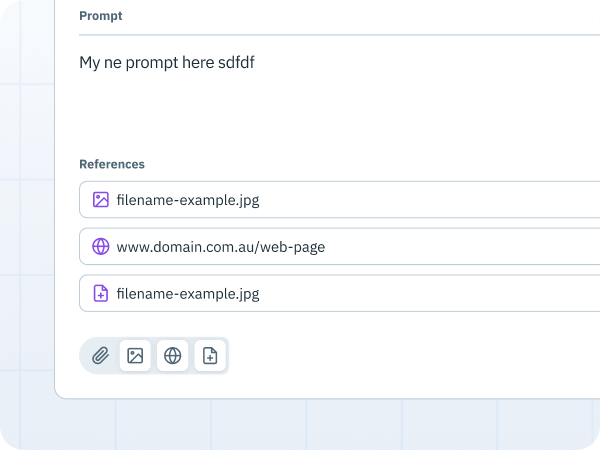The width and height of the screenshot is (600, 450).
Task: Click the purple file-plus icon in last reference
Action: click(x=101, y=293)
